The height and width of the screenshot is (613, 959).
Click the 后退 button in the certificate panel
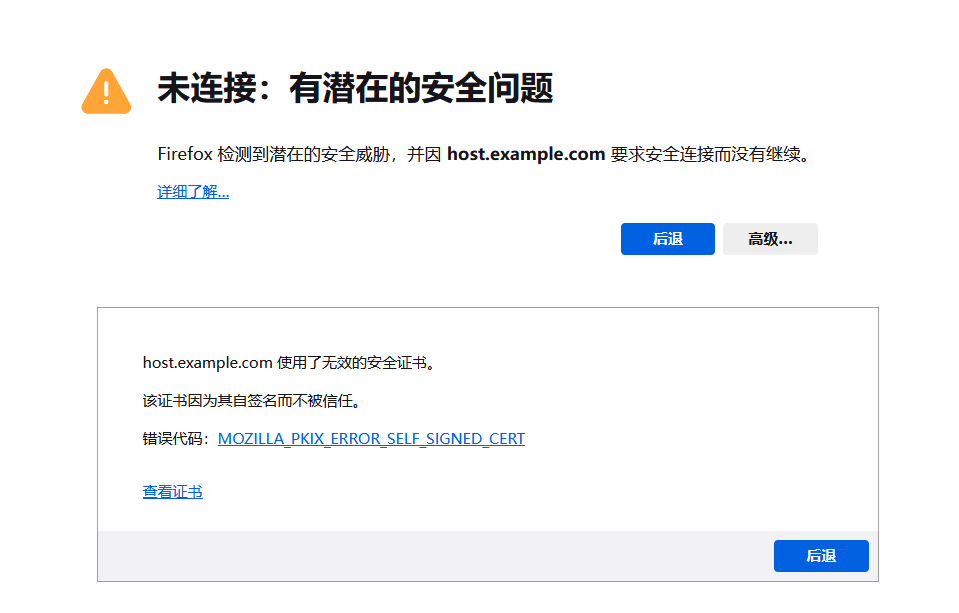click(x=821, y=555)
